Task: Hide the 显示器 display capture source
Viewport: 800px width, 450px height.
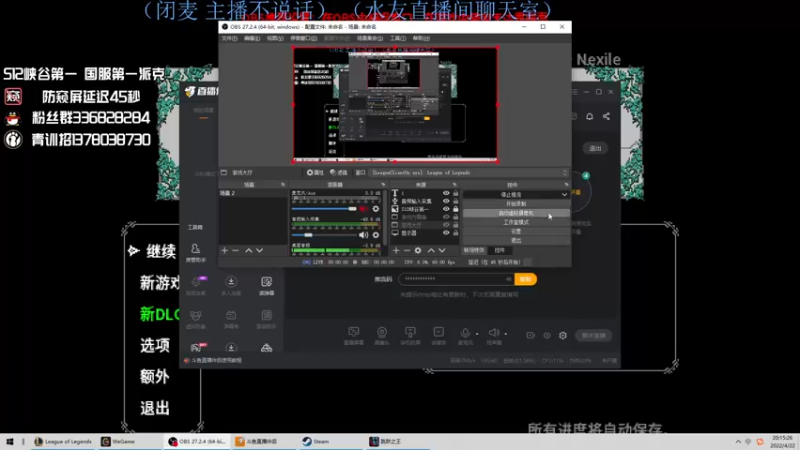Action: [x=446, y=233]
